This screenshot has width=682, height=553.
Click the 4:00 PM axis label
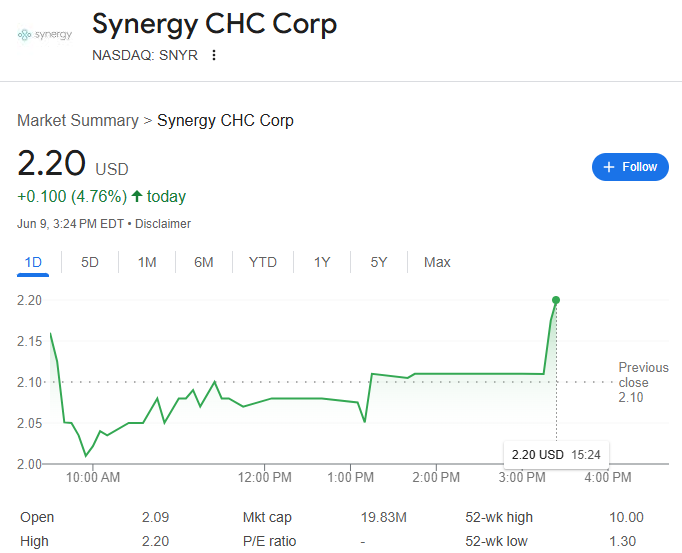(x=608, y=477)
